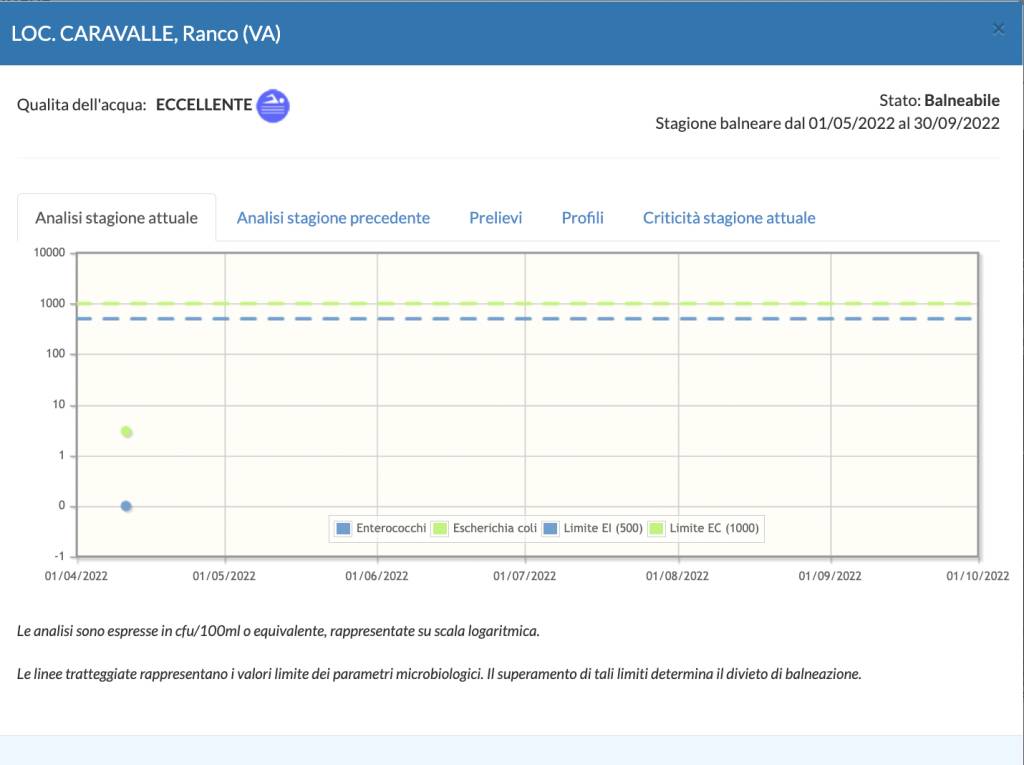The height and width of the screenshot is (765, 1024).
Task: Click the 01/07/2022 x-axis date label
Action: (x=525, y=576)
